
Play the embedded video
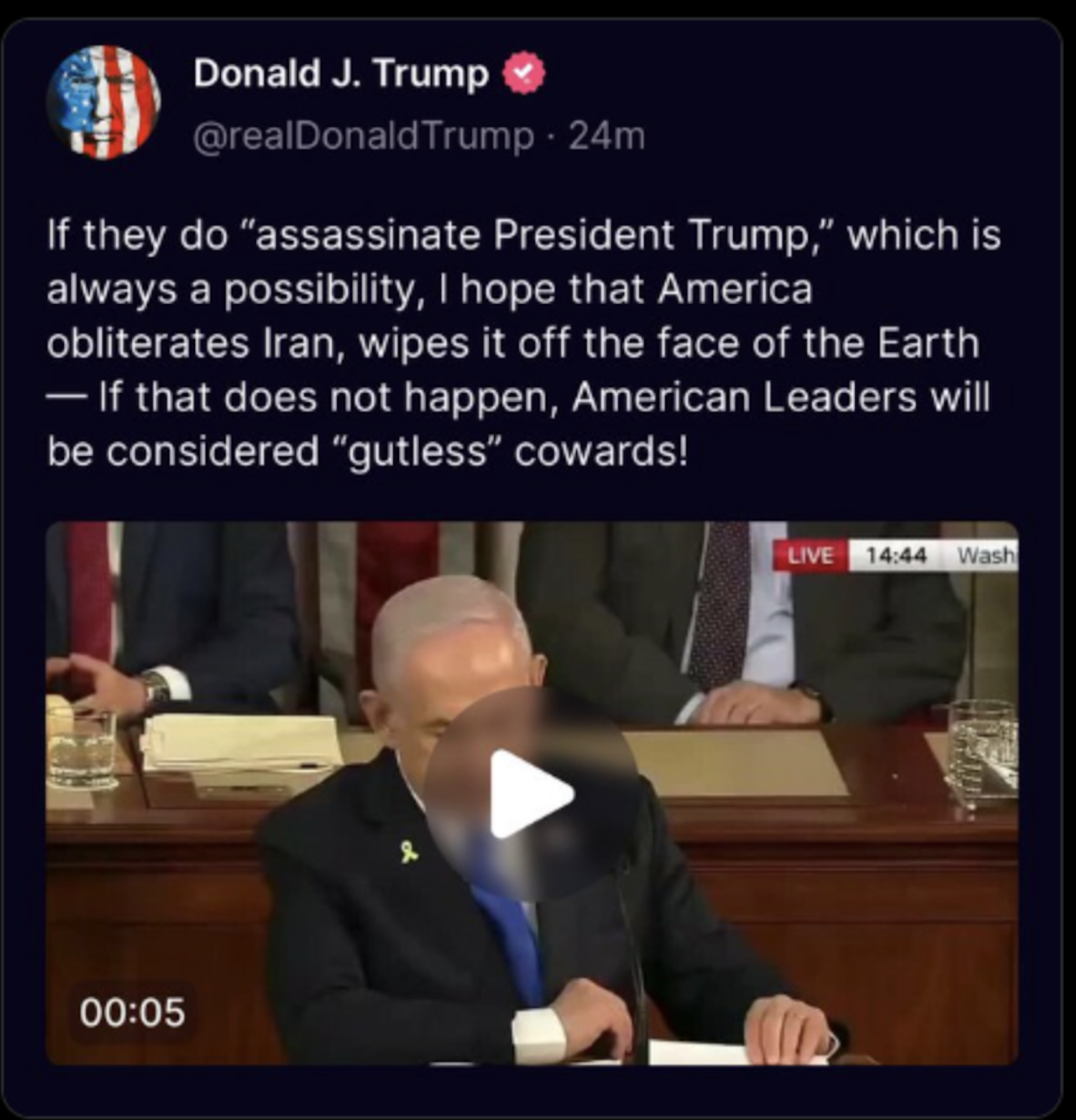[x=532, y=794]
